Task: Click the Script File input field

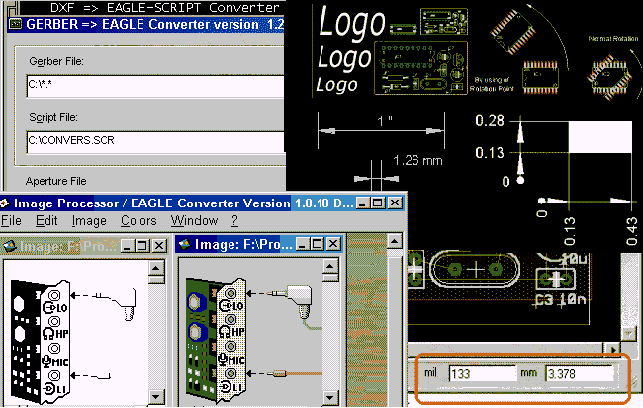Action: (155, 142)
